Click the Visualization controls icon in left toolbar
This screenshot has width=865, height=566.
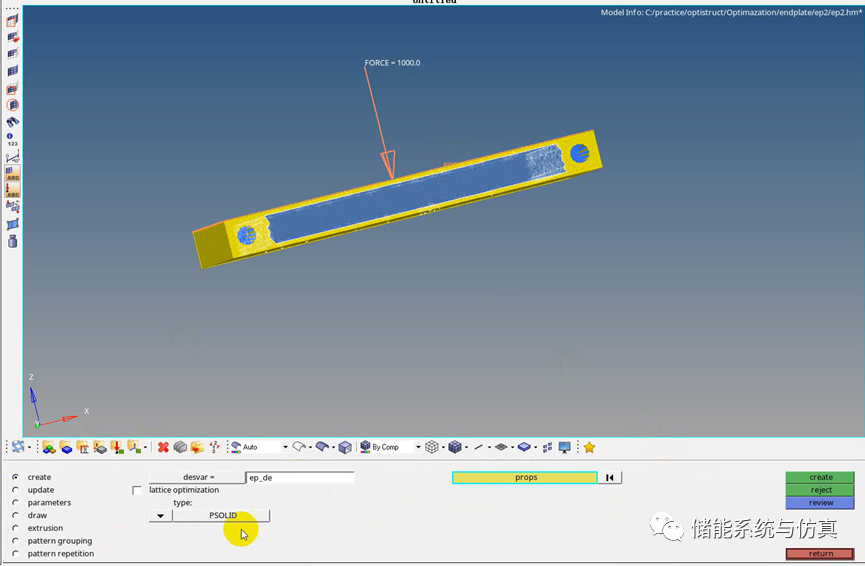click(x=12, y=207)
